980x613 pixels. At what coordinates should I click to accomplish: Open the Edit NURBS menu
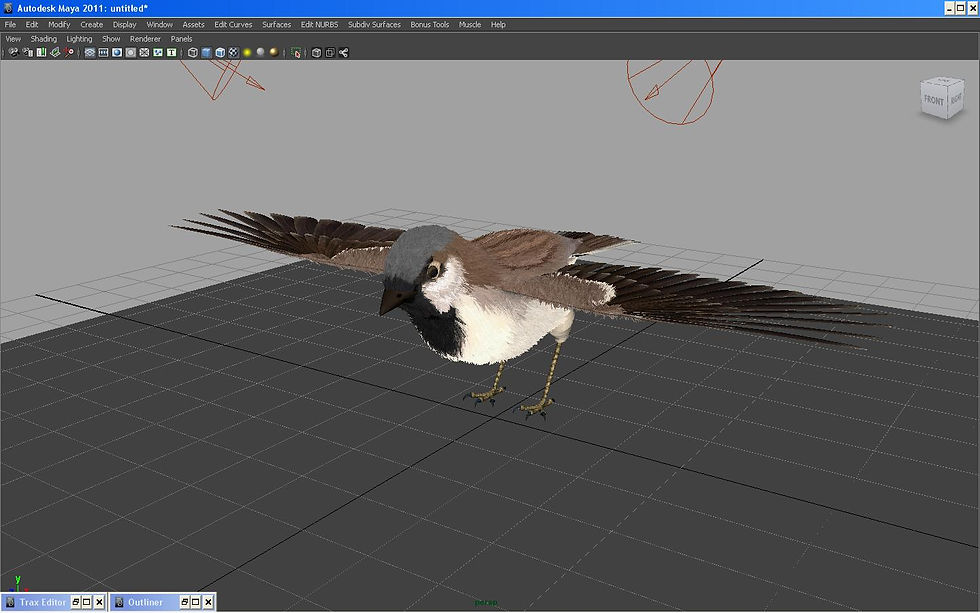click(319, 24)
